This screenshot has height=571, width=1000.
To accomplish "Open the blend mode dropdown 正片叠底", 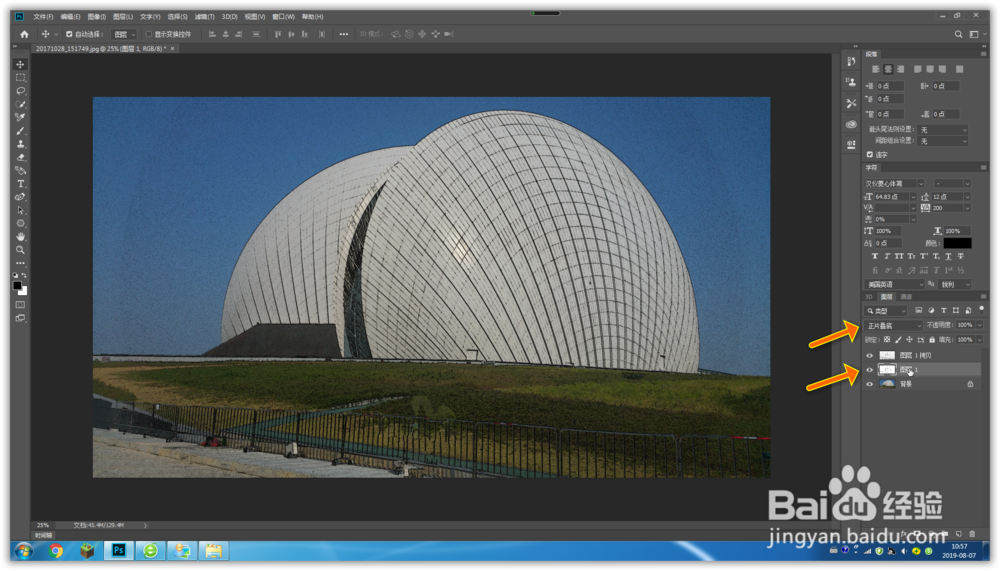I will click(x=893, y=325).
